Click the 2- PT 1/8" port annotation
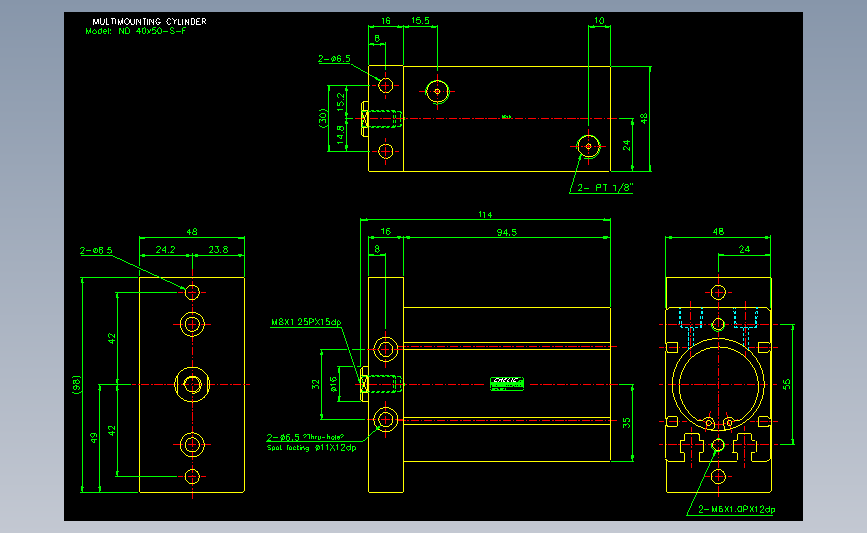The image size is (867, 533). coord(604,188)
